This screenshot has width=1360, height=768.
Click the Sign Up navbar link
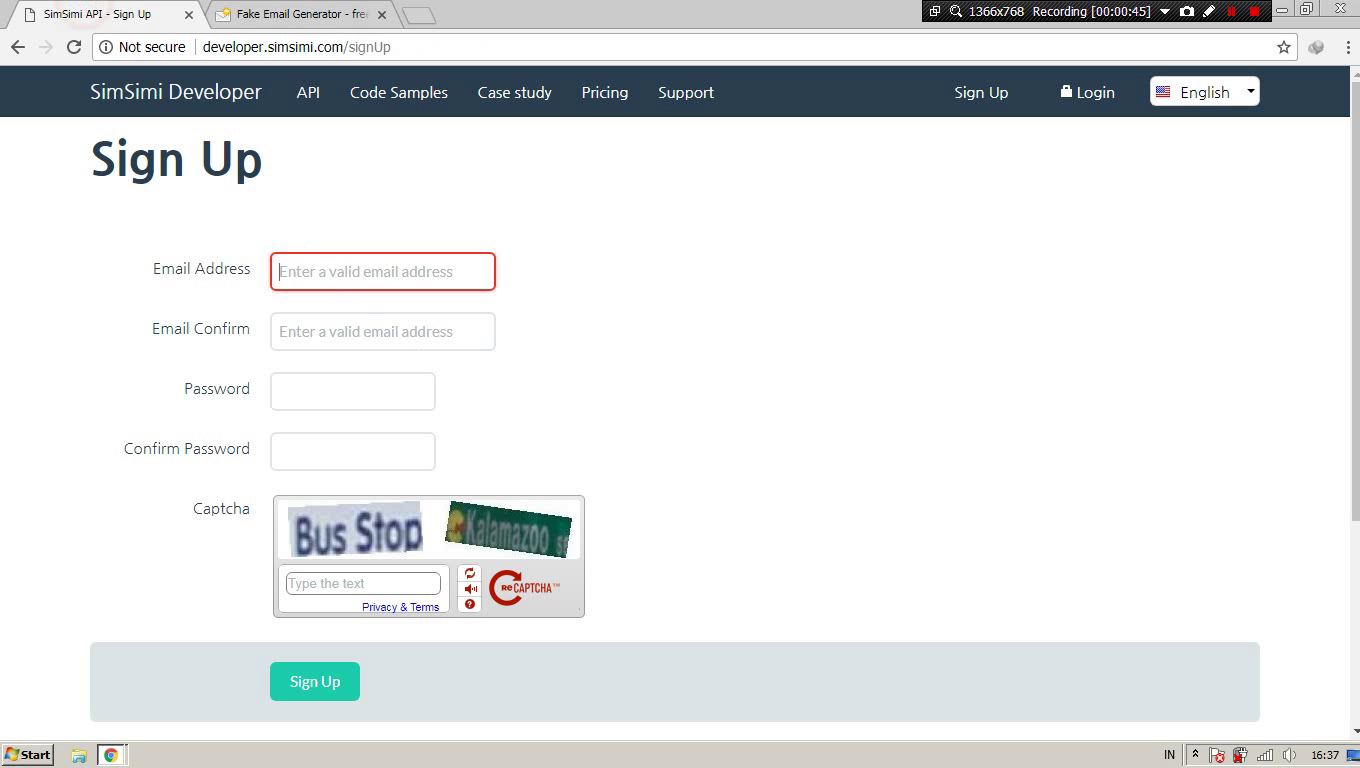click(981, 92)
